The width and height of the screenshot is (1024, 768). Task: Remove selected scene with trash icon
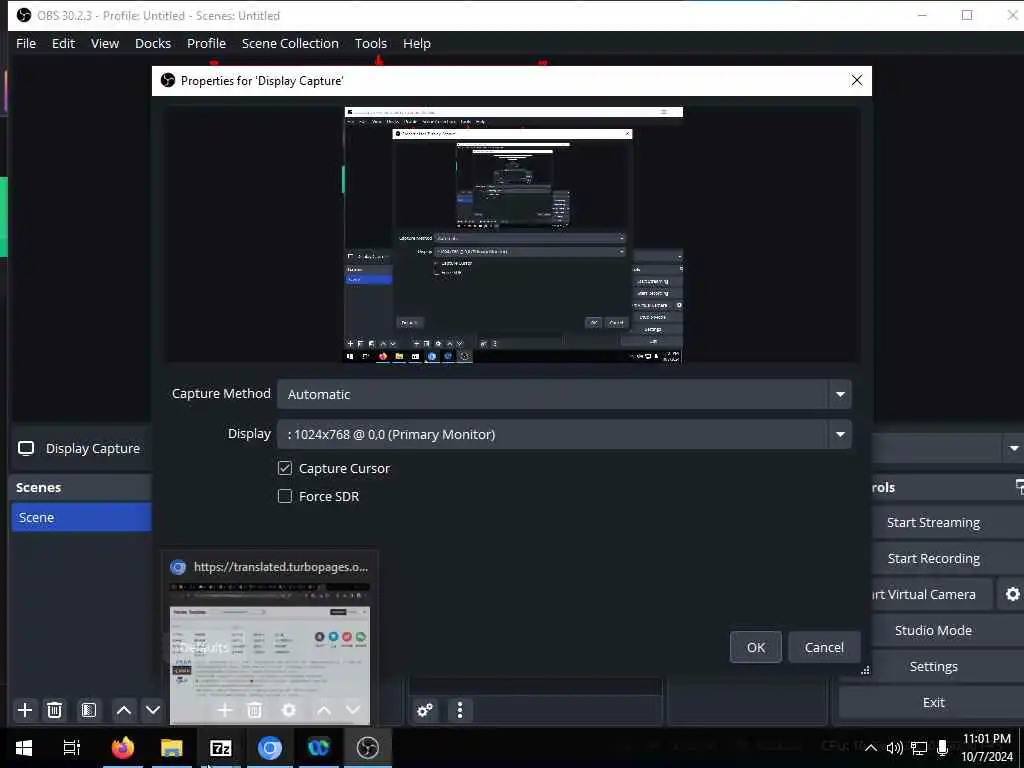click(x=55, y=710)
